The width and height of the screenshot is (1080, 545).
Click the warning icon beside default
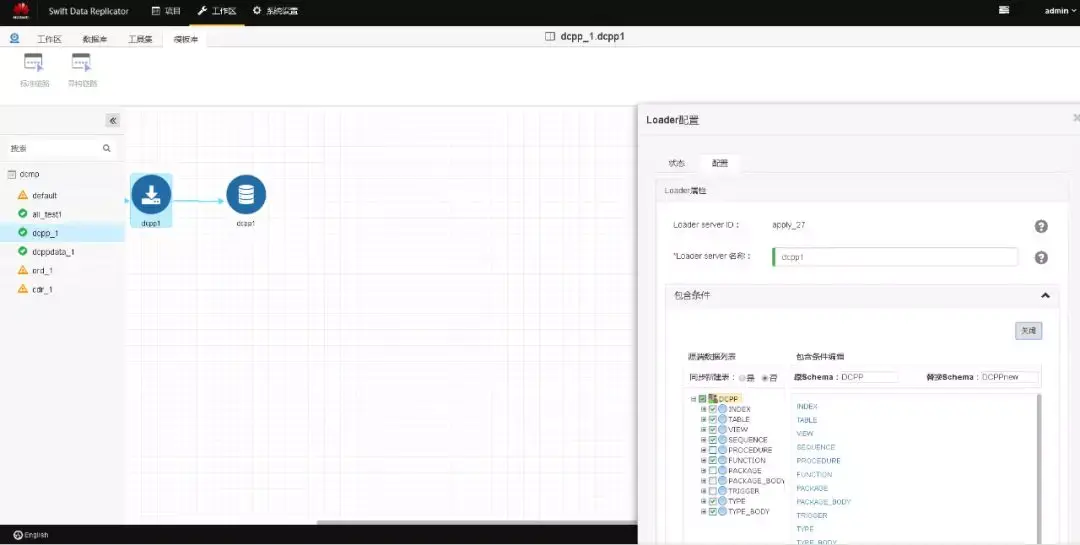tap(23, 195)
